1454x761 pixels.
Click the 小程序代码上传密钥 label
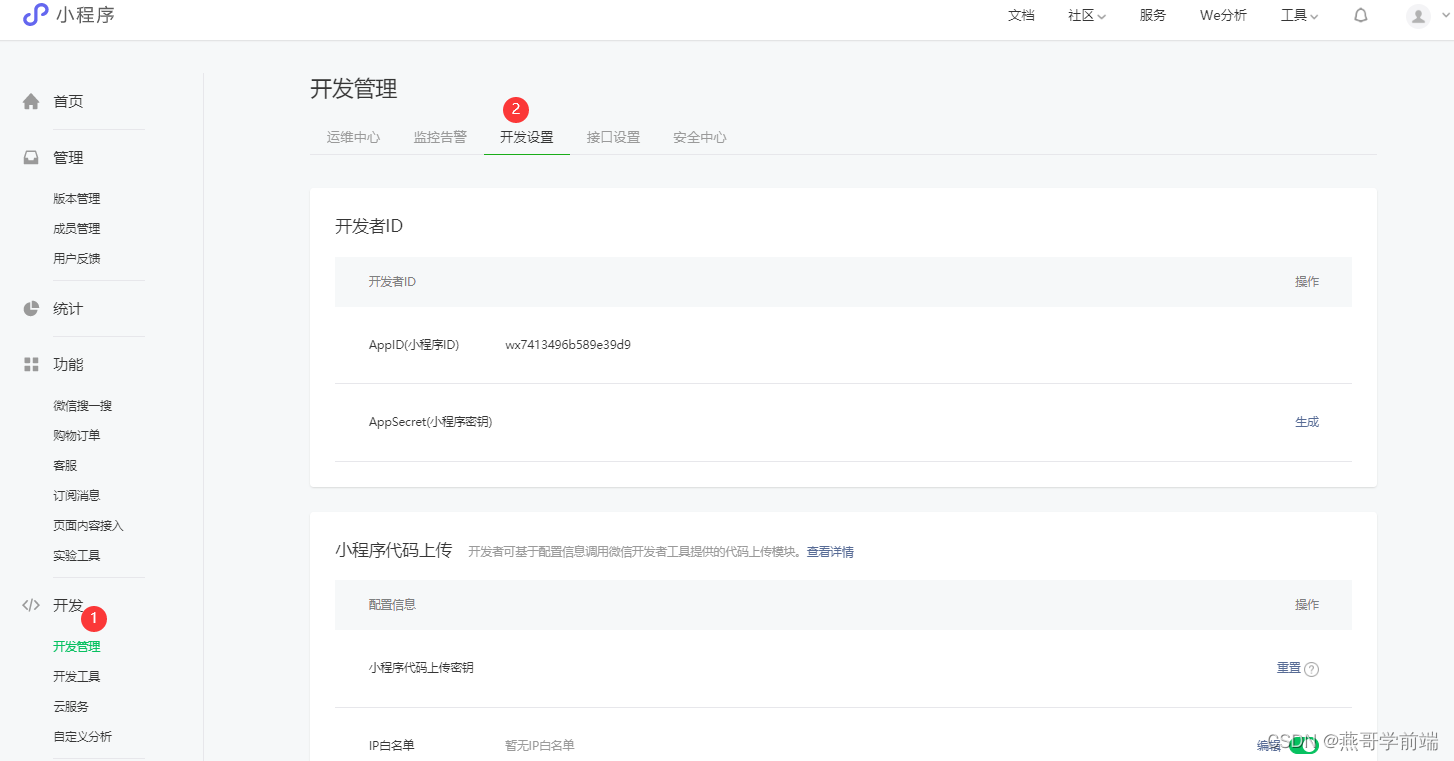pyautogui.click(x=421, y=668)
